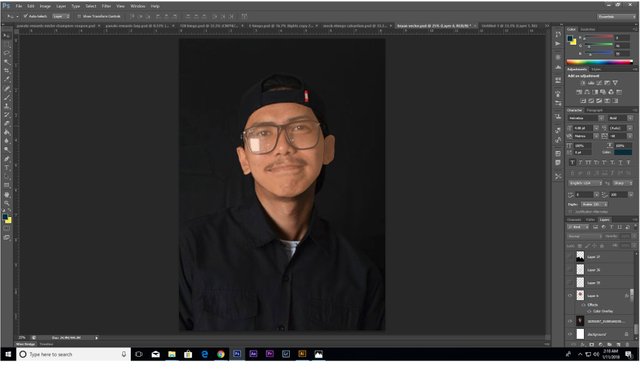Toggle the Auto-Select checkbox
The height and width of the screenshot is (378, 640).
(x=25, y=16)
